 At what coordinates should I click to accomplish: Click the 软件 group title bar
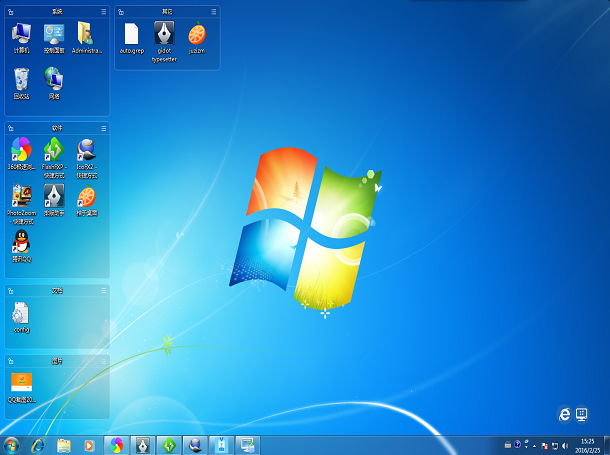(57, 128)
